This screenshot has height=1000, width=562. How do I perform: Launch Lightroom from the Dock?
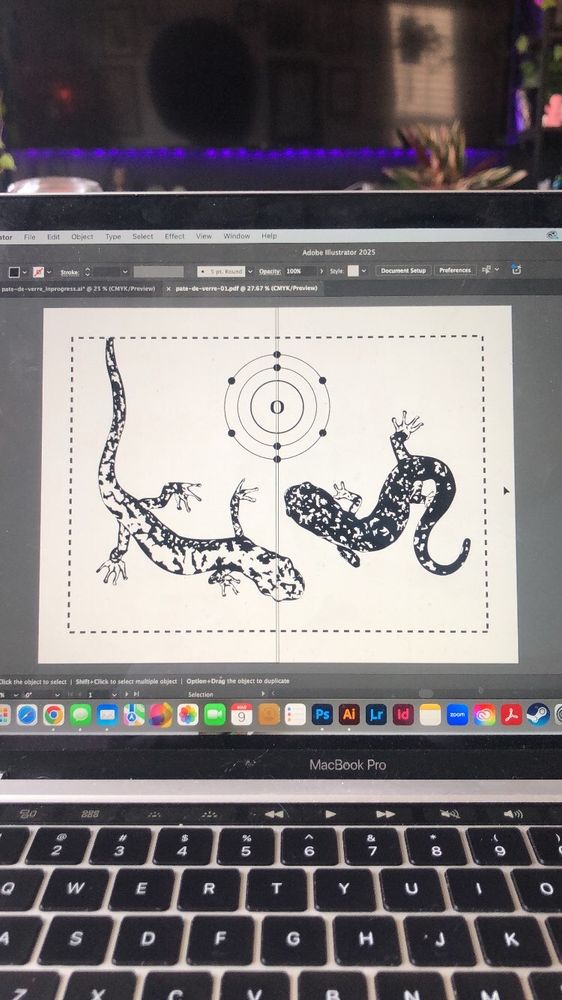376,715
